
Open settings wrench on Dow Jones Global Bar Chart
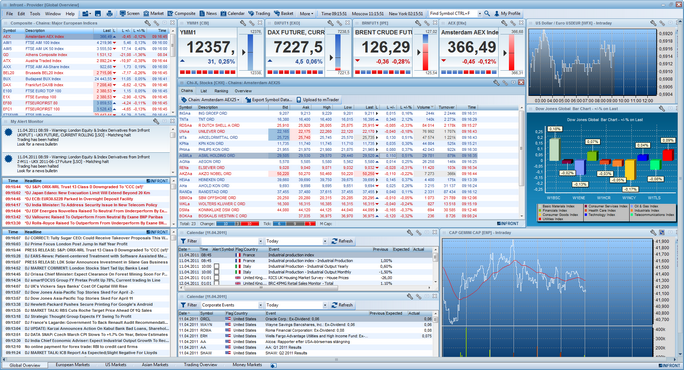click(662, 109)
